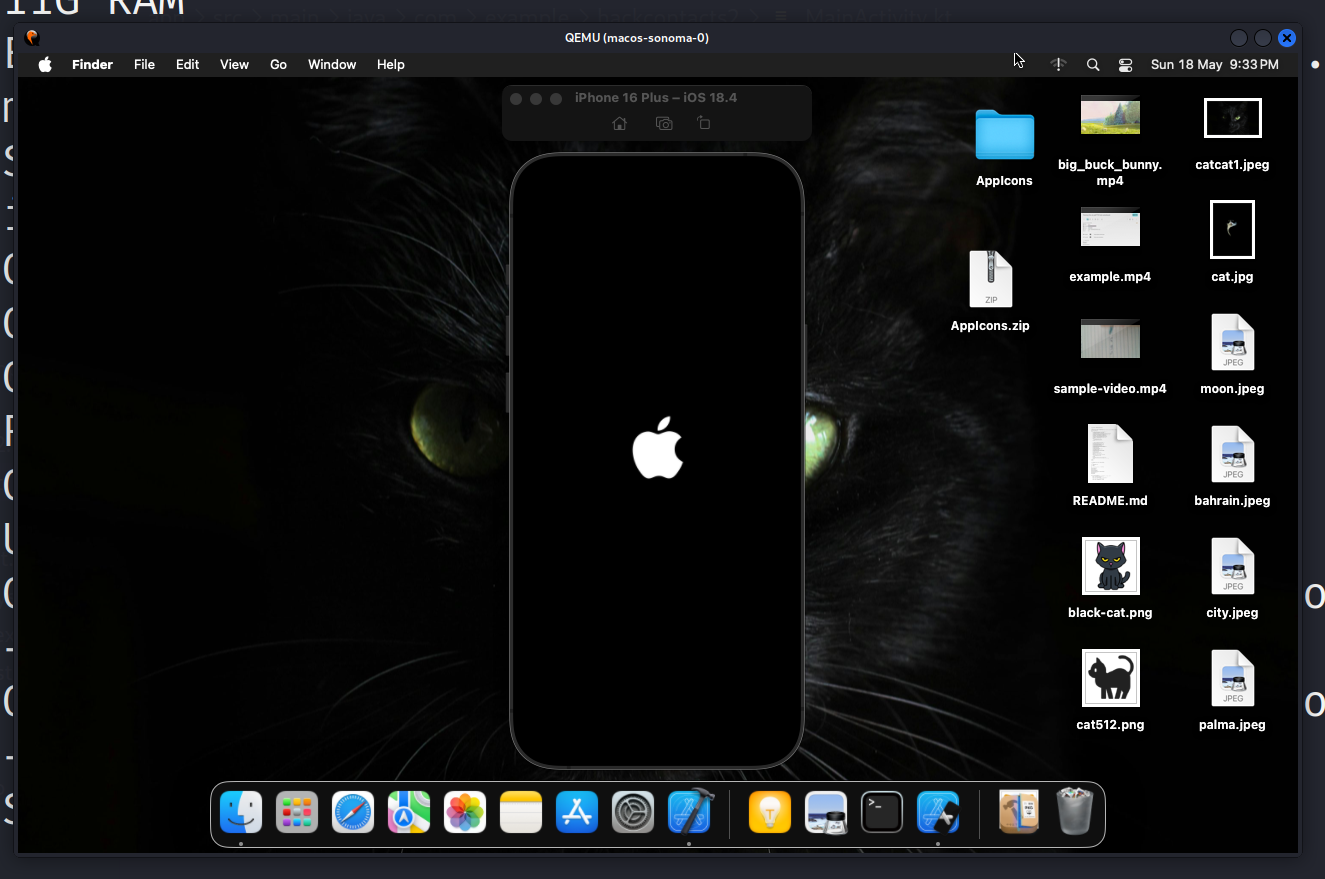Open Notes from the Dock
The image size is (1325, 879).
[x=521, y=812]
